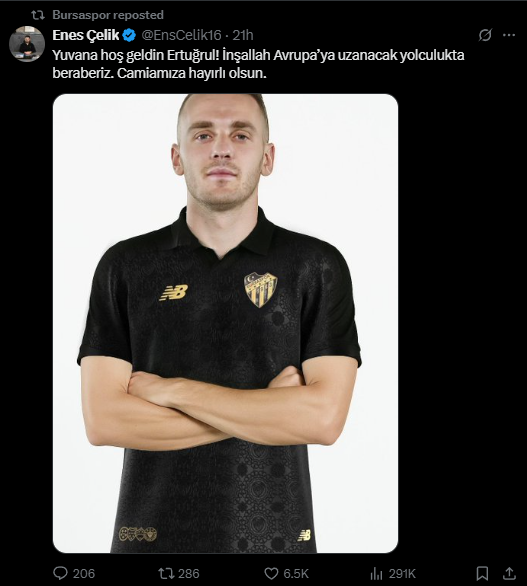
Task: Click the Grok explain icon
Action: 485,35
